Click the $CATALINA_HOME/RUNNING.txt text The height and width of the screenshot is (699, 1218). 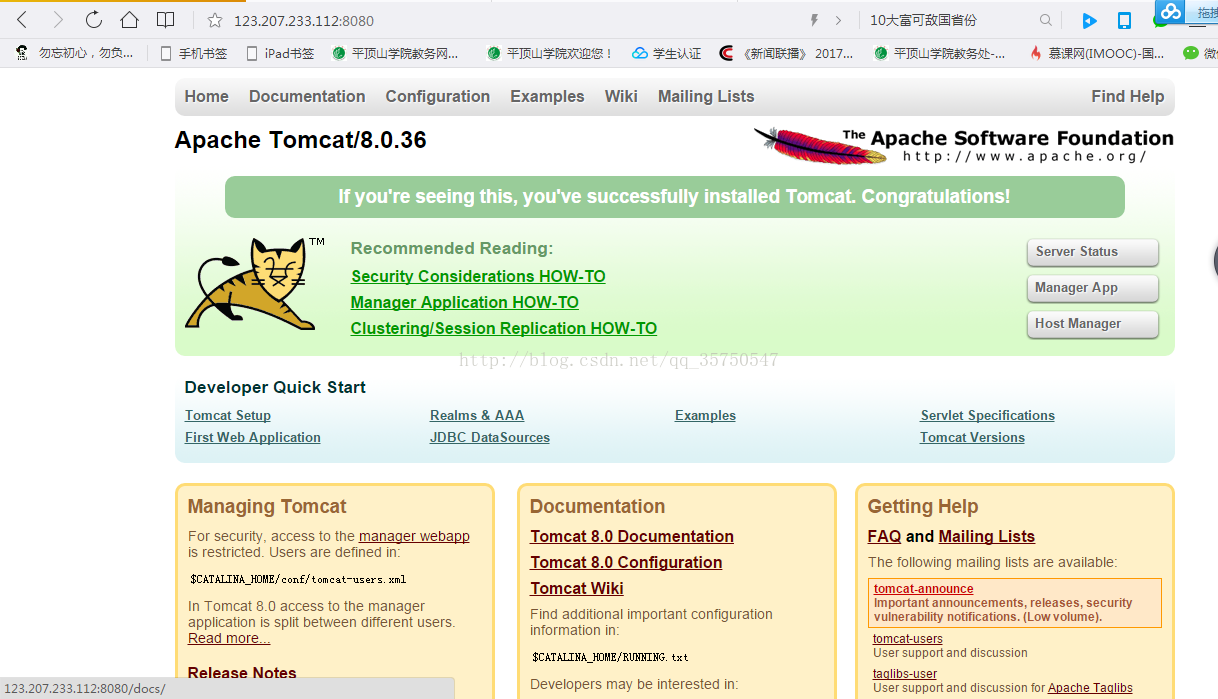610,657
